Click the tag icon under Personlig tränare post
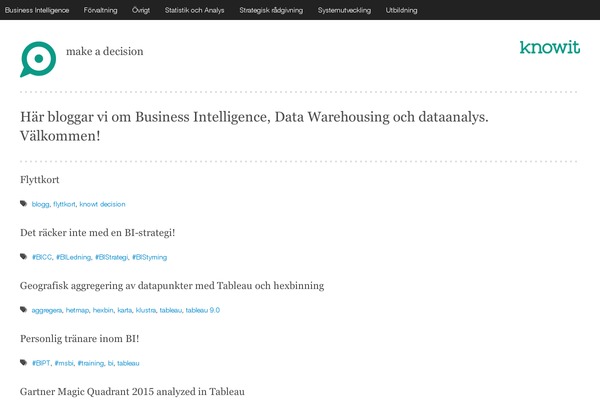 [x=24, y=362]
